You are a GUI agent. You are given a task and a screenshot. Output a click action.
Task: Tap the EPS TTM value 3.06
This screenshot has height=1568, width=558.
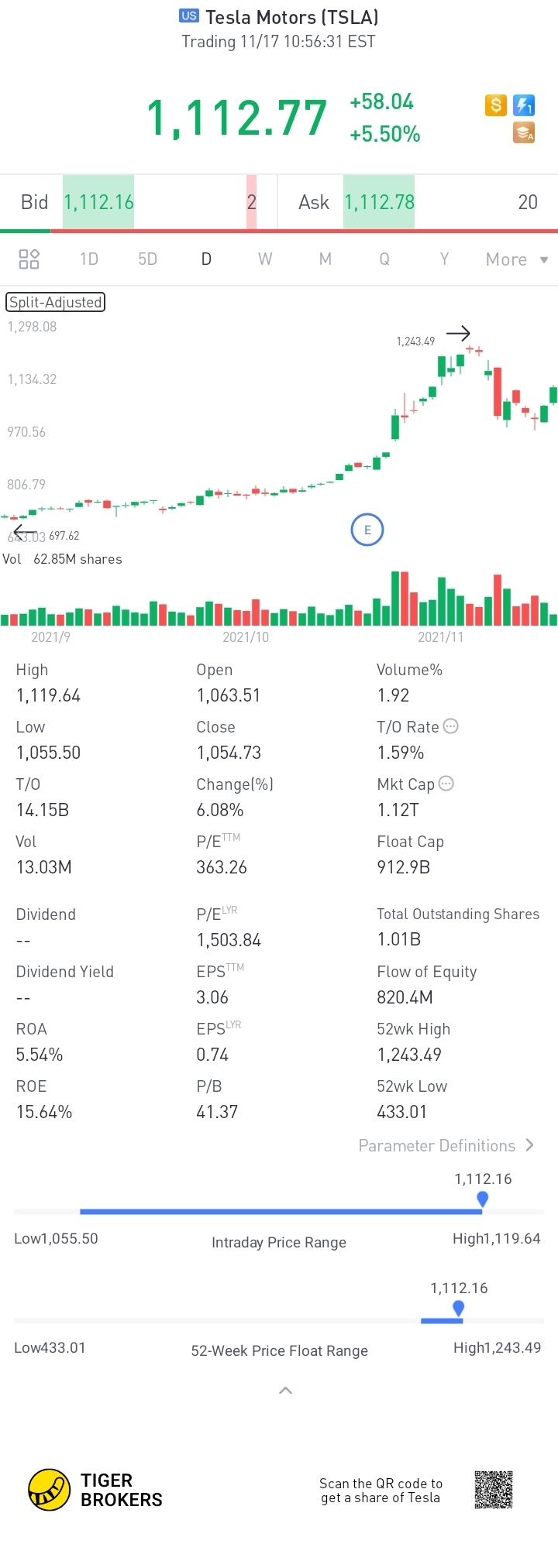(x=212, y=997)
